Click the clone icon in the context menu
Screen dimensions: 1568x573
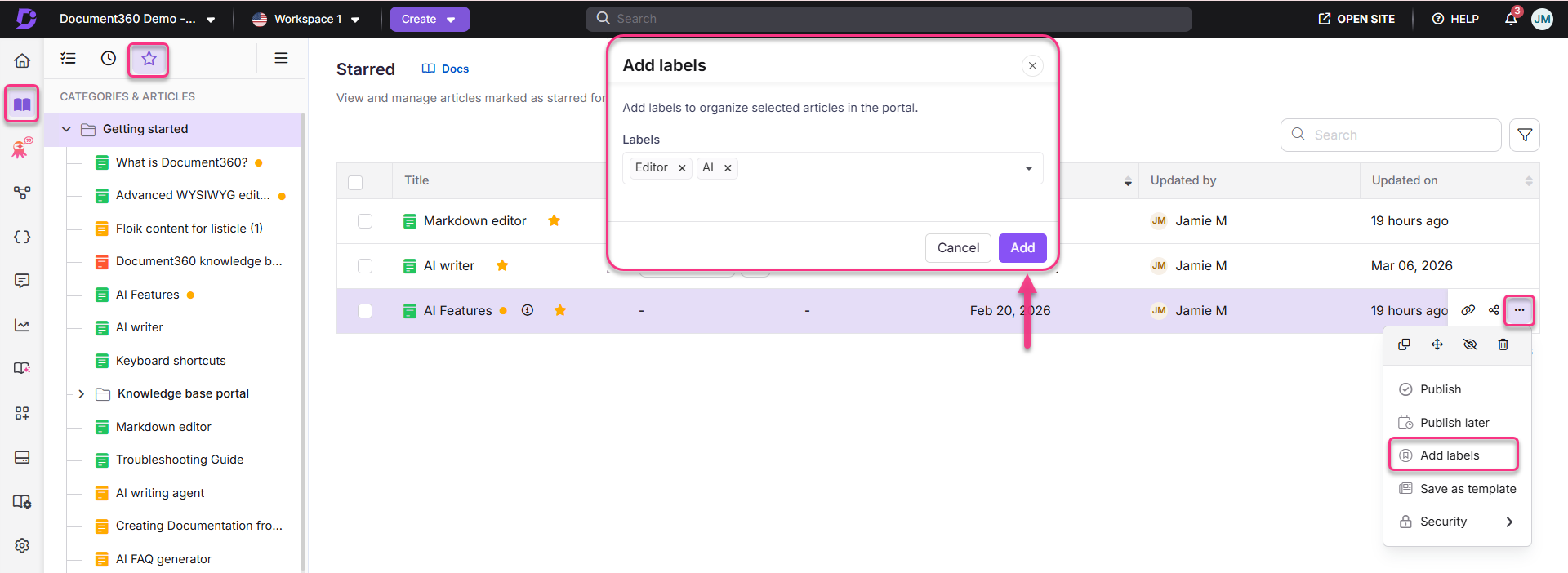coord(1404,344)
